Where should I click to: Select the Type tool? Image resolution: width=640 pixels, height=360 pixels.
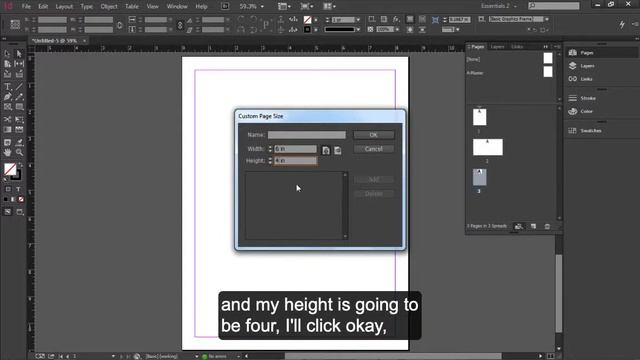click(x=7, y=87)
